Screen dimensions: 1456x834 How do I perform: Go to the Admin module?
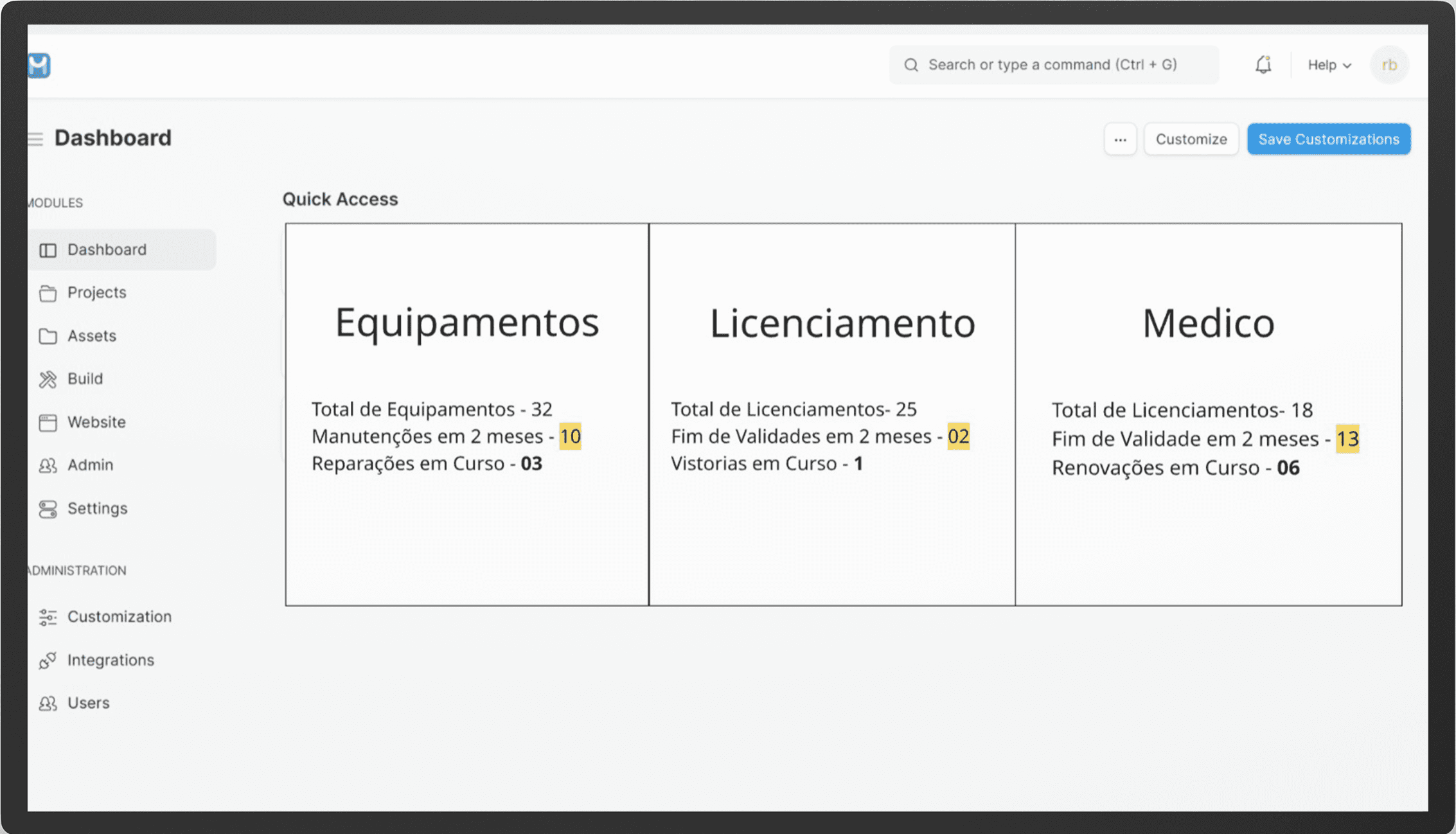tap(90, 465)
